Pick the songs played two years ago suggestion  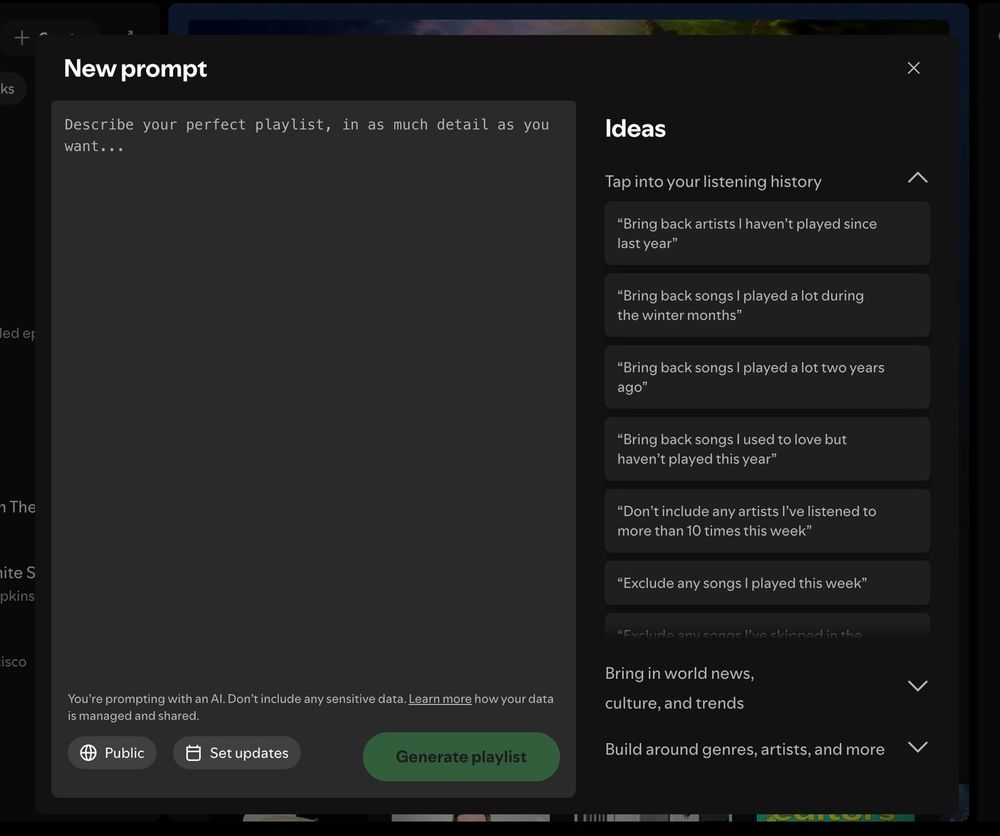(767, 377)
